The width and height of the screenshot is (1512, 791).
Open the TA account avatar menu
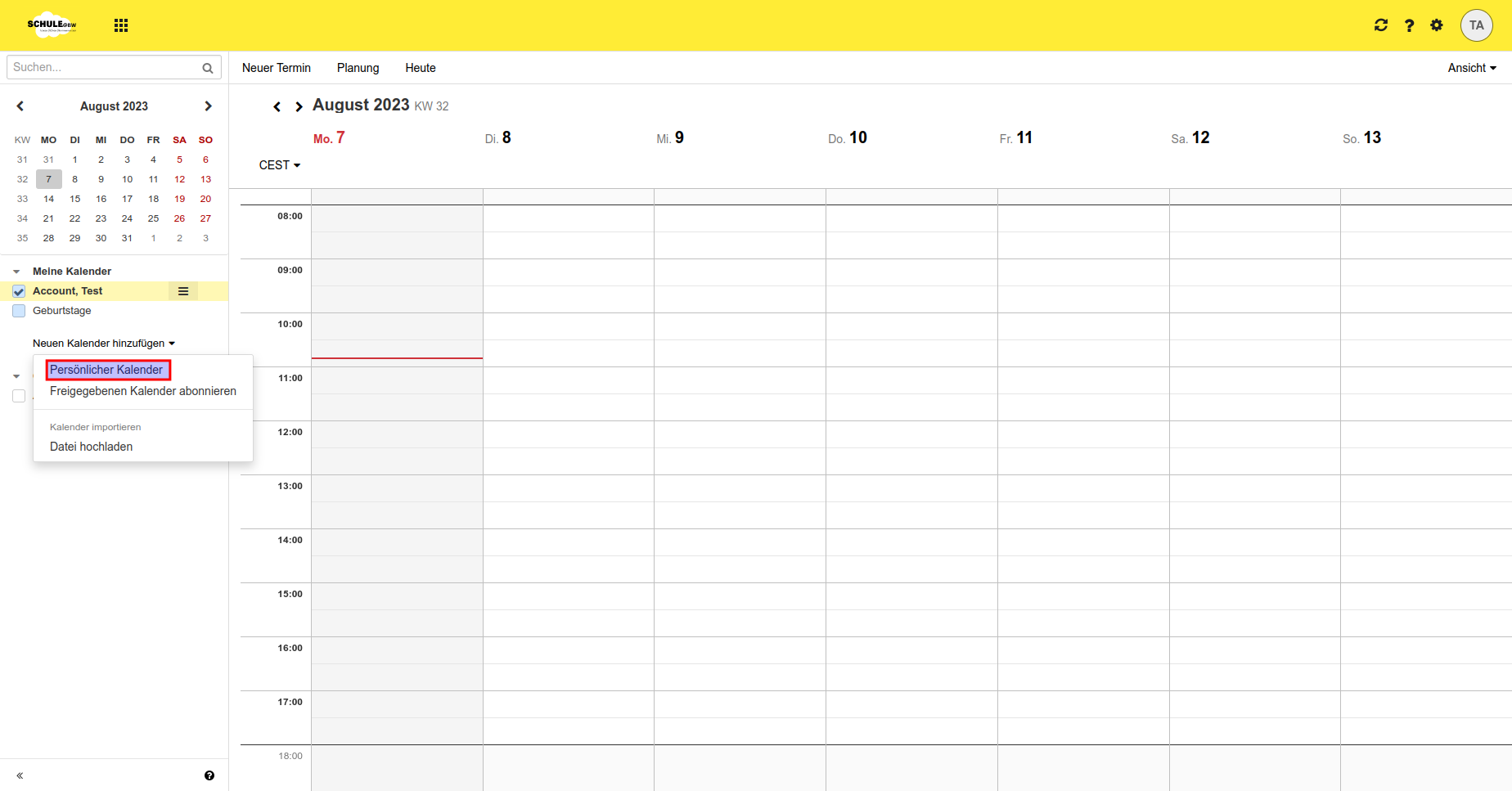click(1477, 25)
